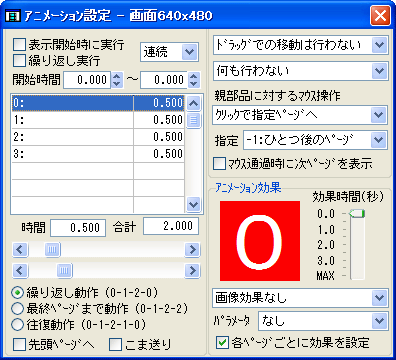Select page row 2: in the list
The height and width of the screenshot is (360, 396).
(98, 137)
